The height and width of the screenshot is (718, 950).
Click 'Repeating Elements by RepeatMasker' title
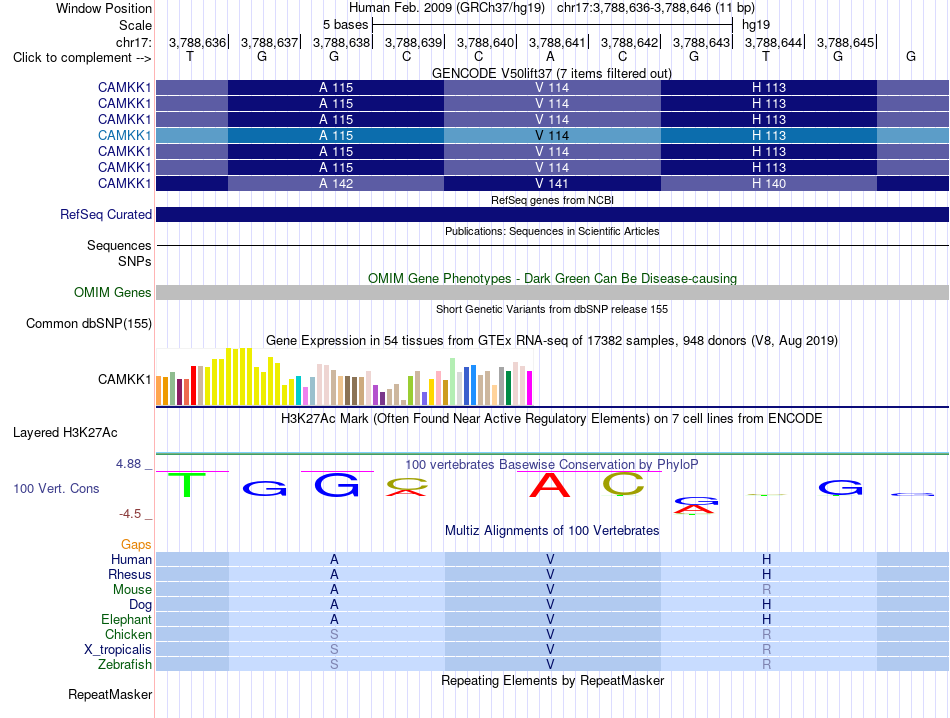[x=552, y=680]
